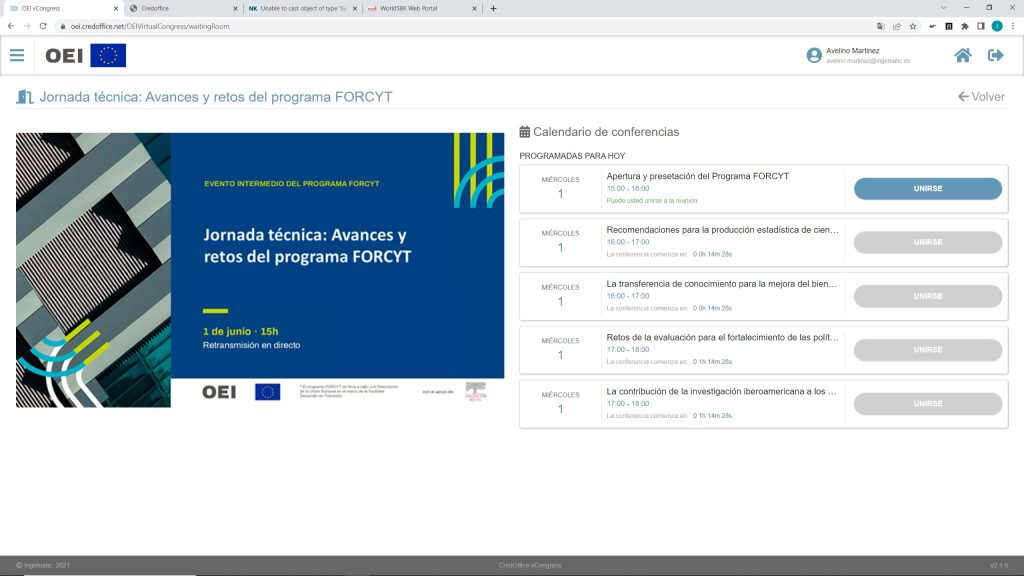This screenshot has width=1024, height=576.
Task: Click the Volver back link
Action: (x=981, y=97)
